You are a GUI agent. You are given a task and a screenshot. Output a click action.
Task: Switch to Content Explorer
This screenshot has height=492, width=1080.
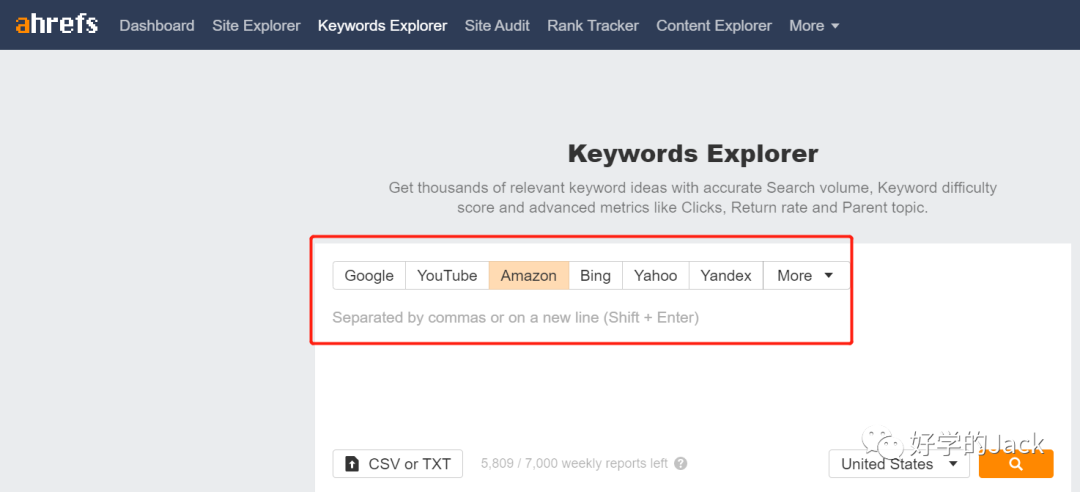point(714,26)
